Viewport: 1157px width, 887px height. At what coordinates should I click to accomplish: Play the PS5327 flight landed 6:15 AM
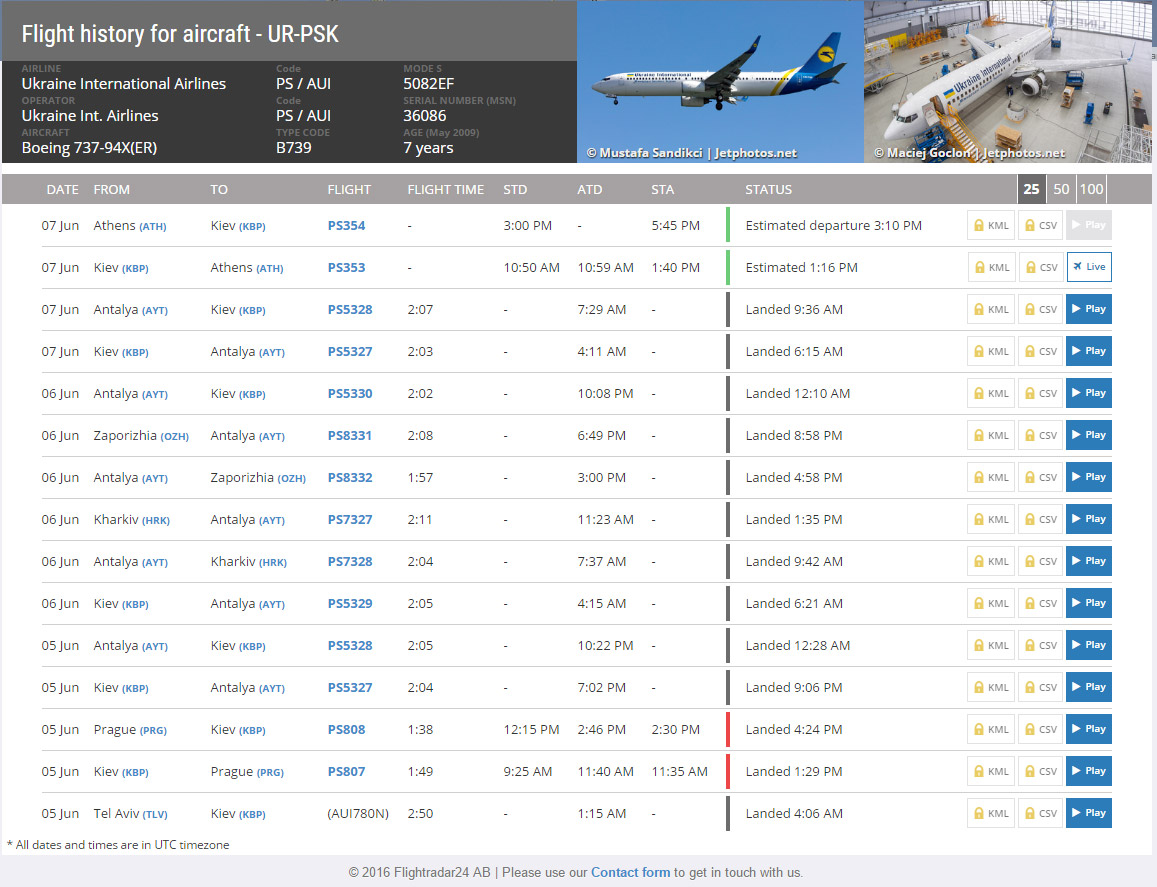[1088, 351]
